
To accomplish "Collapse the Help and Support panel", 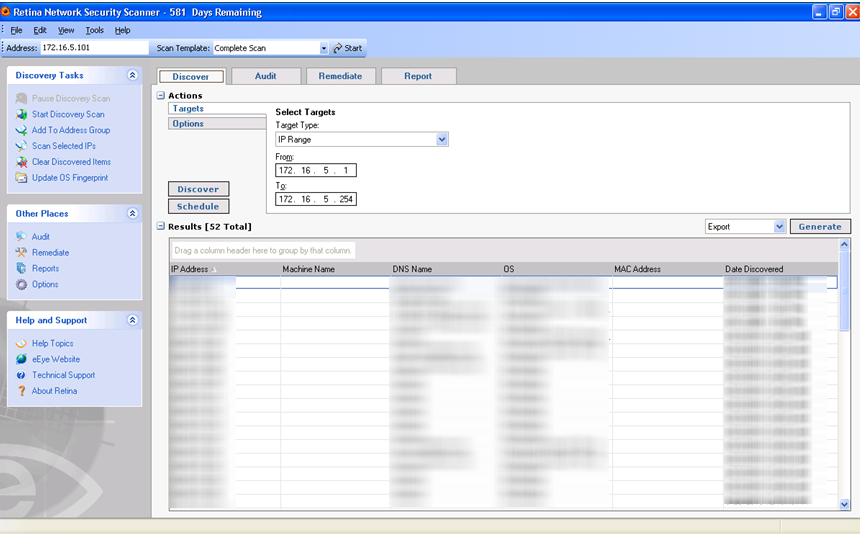I will click(x=132, y=320).
